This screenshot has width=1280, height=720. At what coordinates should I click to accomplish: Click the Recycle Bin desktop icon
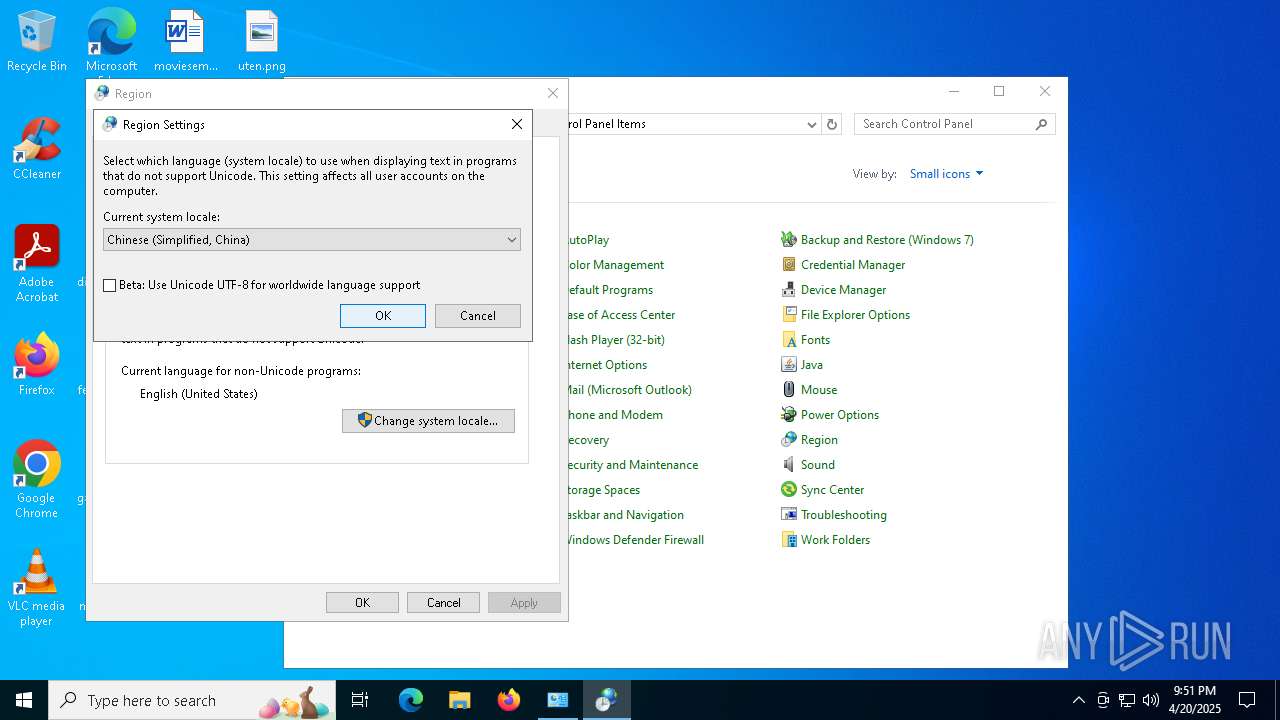point(37,41)
